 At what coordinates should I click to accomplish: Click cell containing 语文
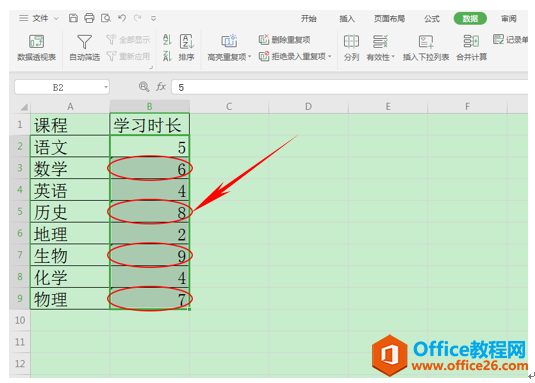click(x=70, y=146)
